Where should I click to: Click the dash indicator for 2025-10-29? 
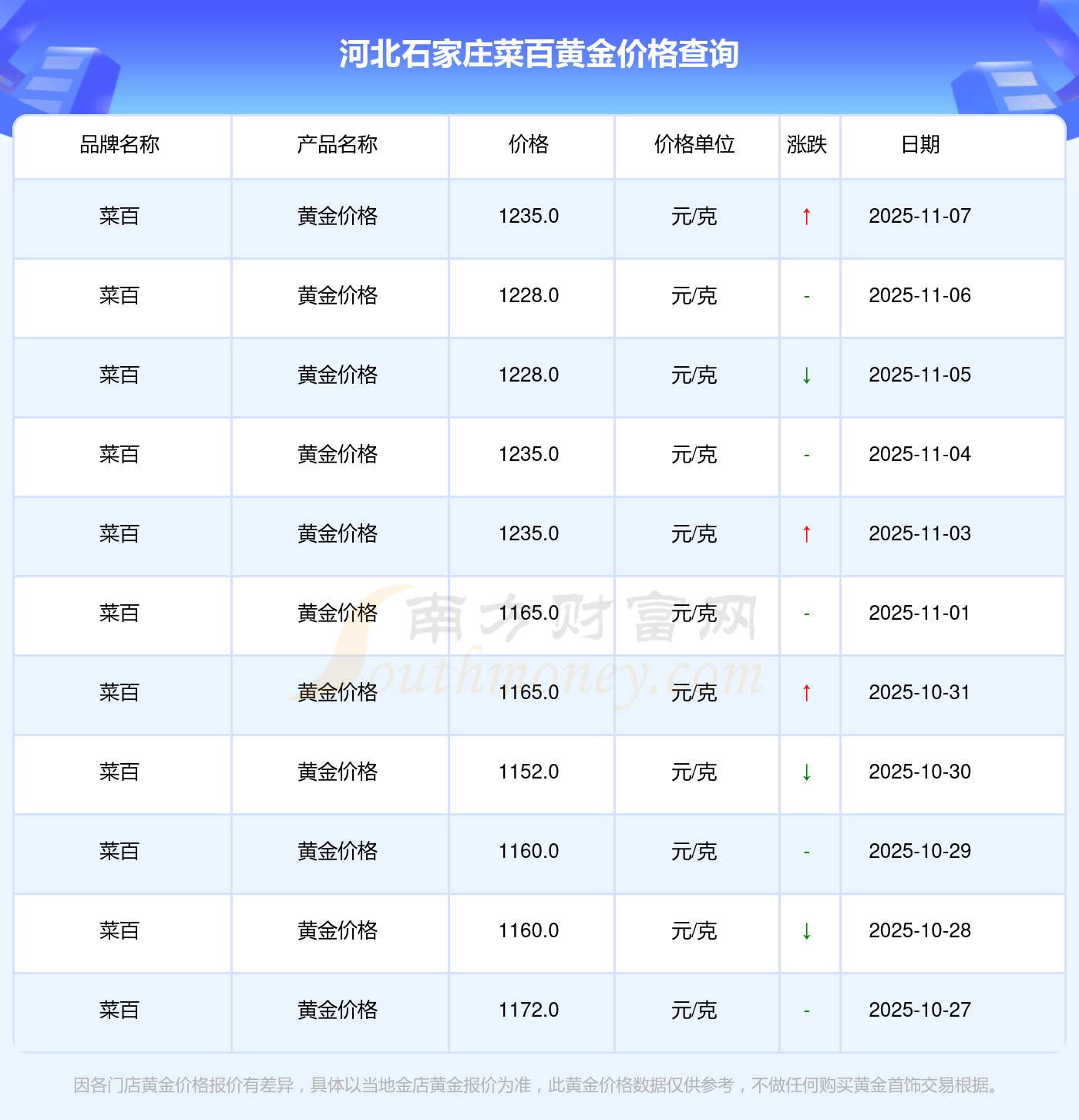[806, 852]
